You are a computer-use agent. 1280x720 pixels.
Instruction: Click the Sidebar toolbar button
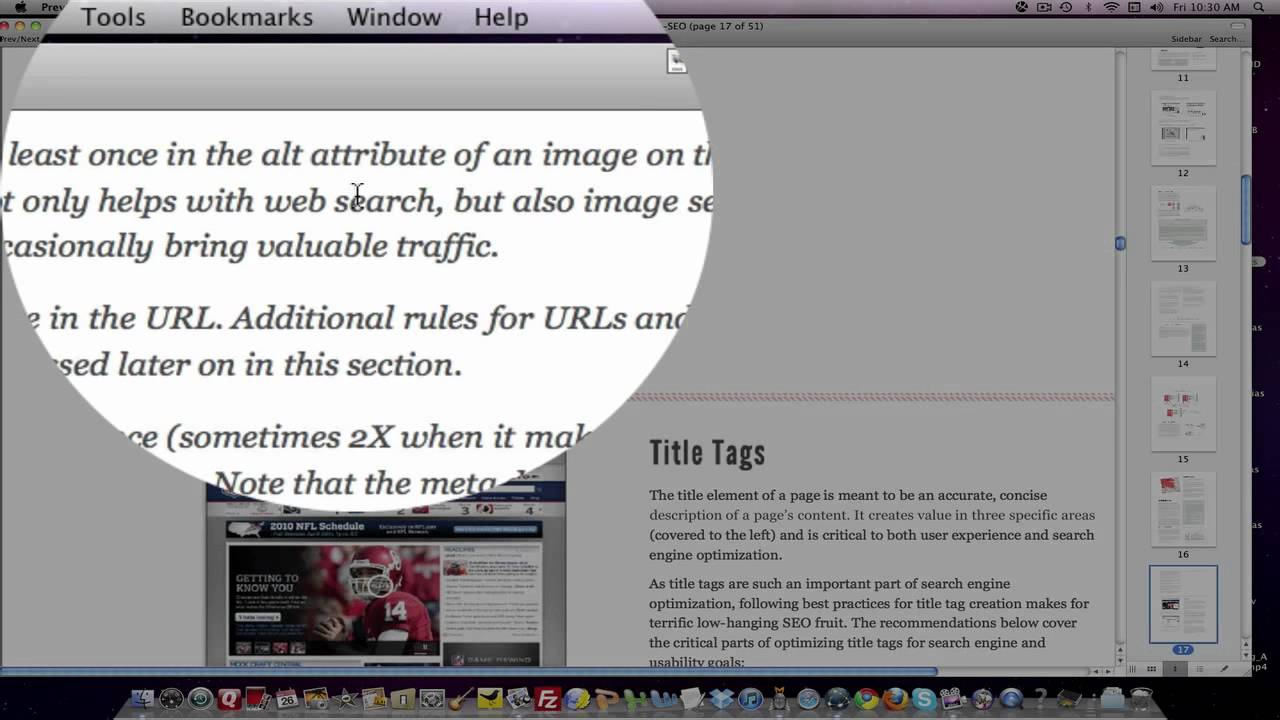pyautogui.click(x=1186, y=39)
